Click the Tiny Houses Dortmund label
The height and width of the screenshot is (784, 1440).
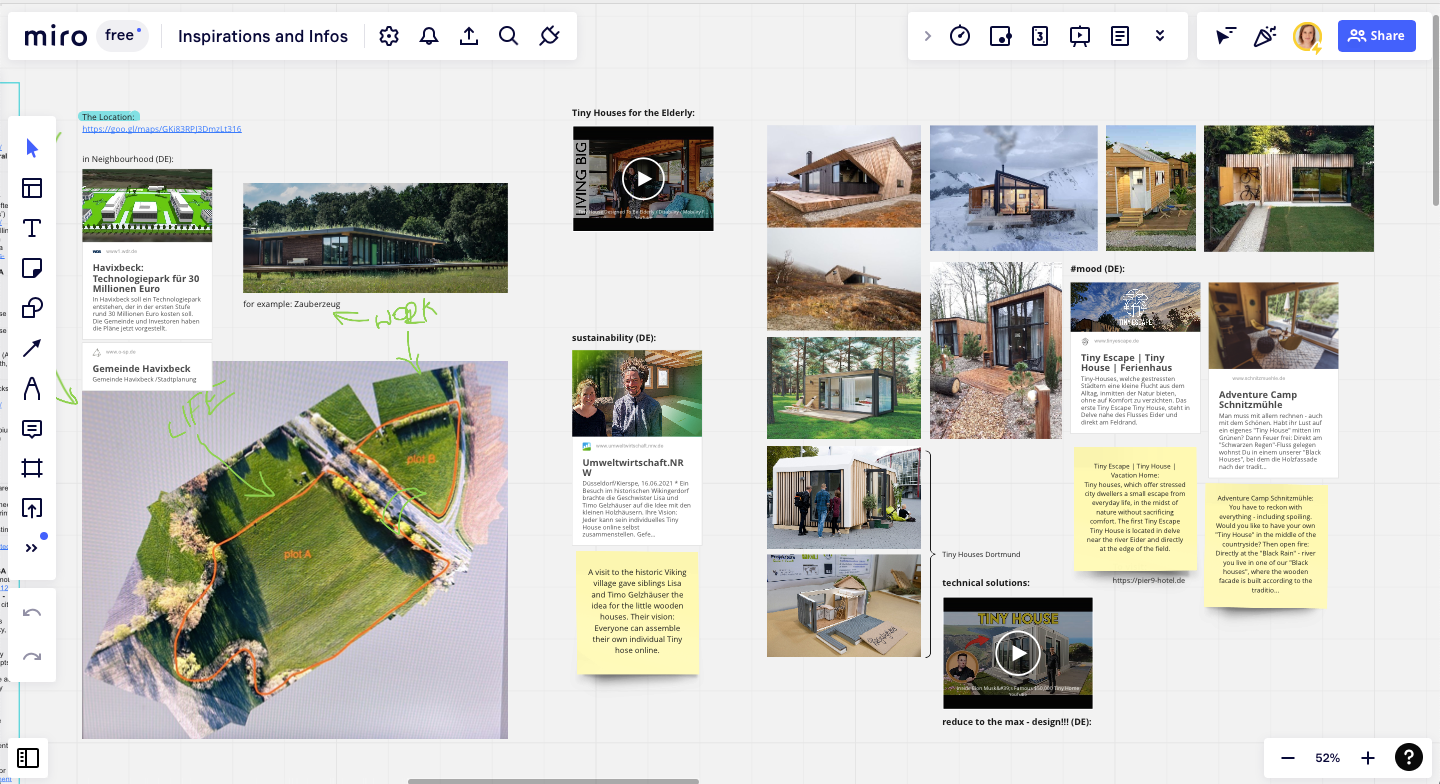(x=981, y=554)
